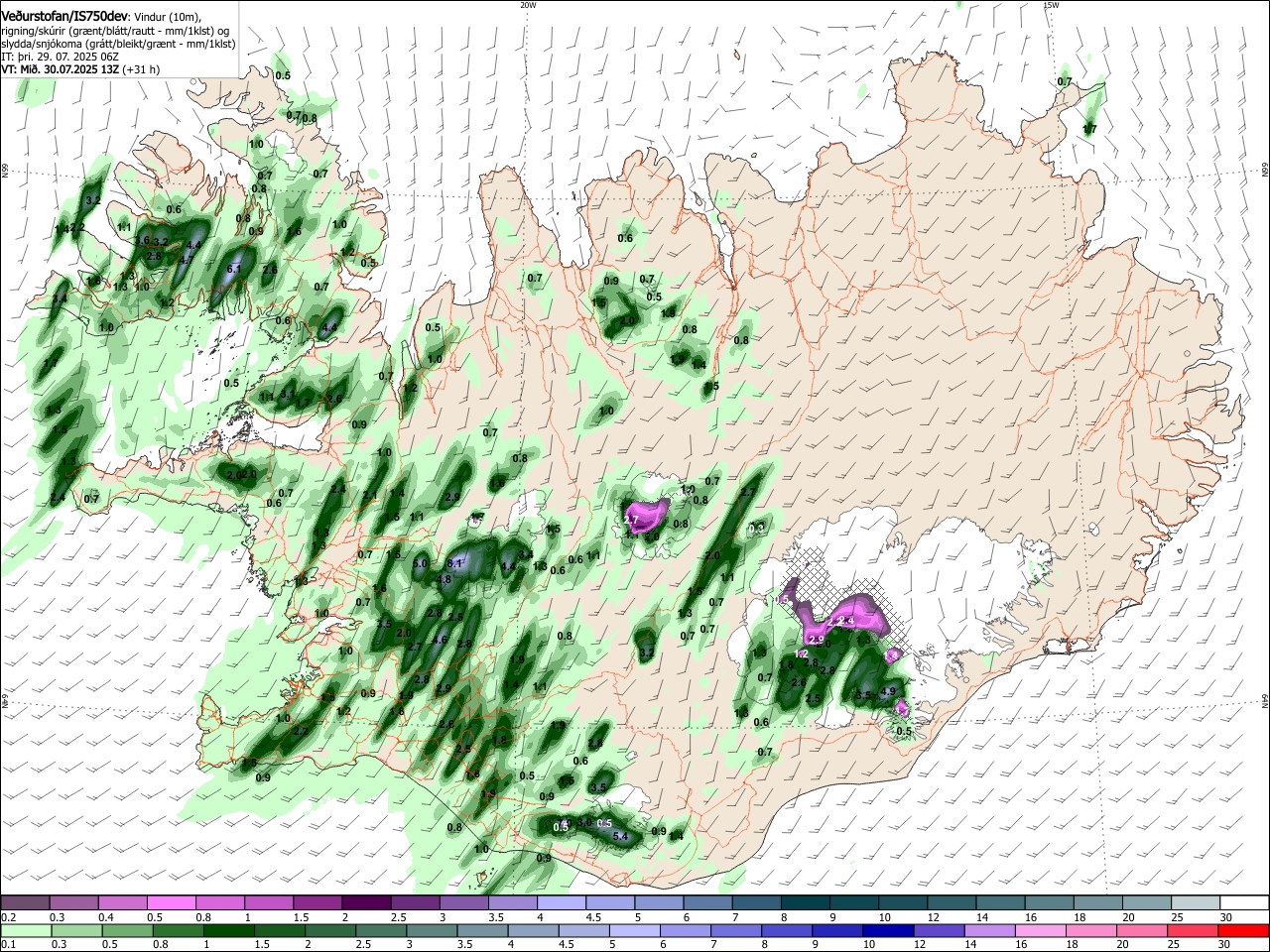This screenshot has height=952, width=1270.
Task: Click the bright red swatch ending the lower legend row
Action: [1243, 930]
